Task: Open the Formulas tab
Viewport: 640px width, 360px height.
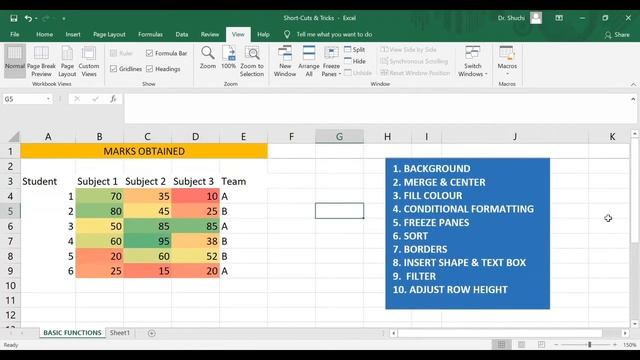Action: point(150,34)
